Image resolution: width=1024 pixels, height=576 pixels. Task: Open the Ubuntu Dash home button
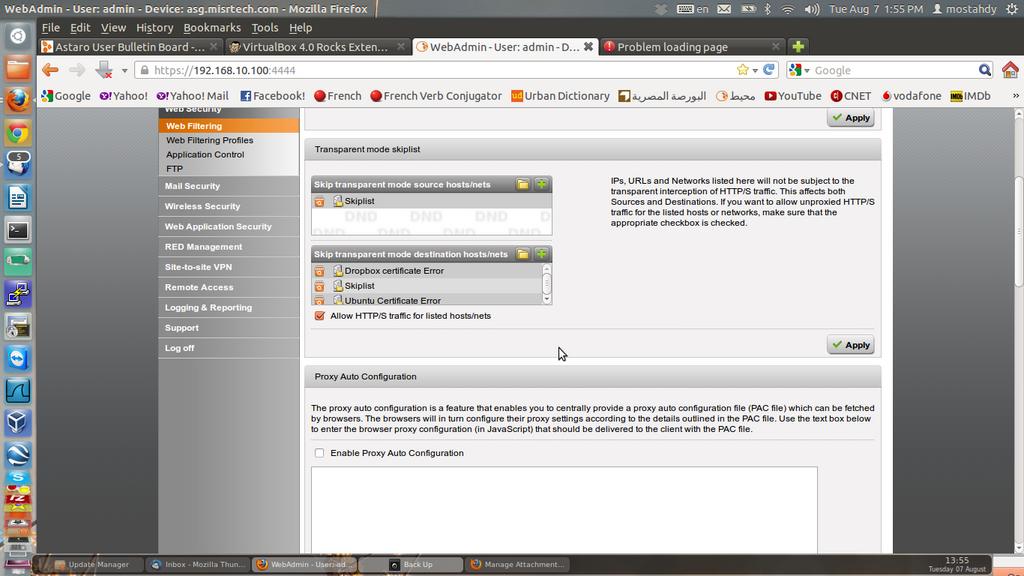click(18, 36)
